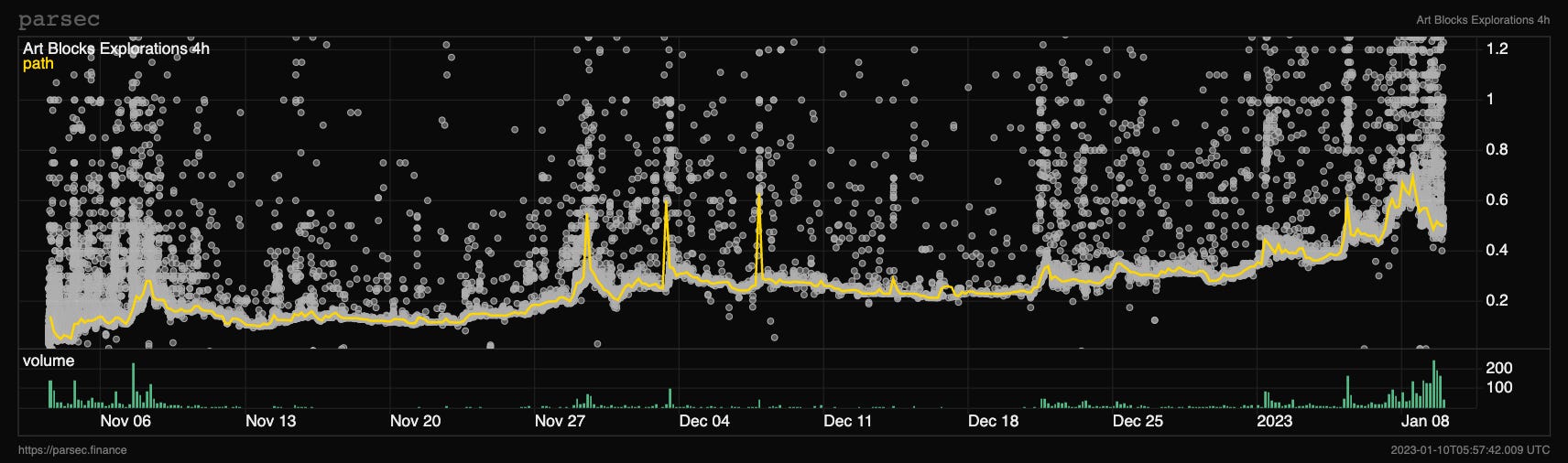Click the '2023' date axis label

1274,421
